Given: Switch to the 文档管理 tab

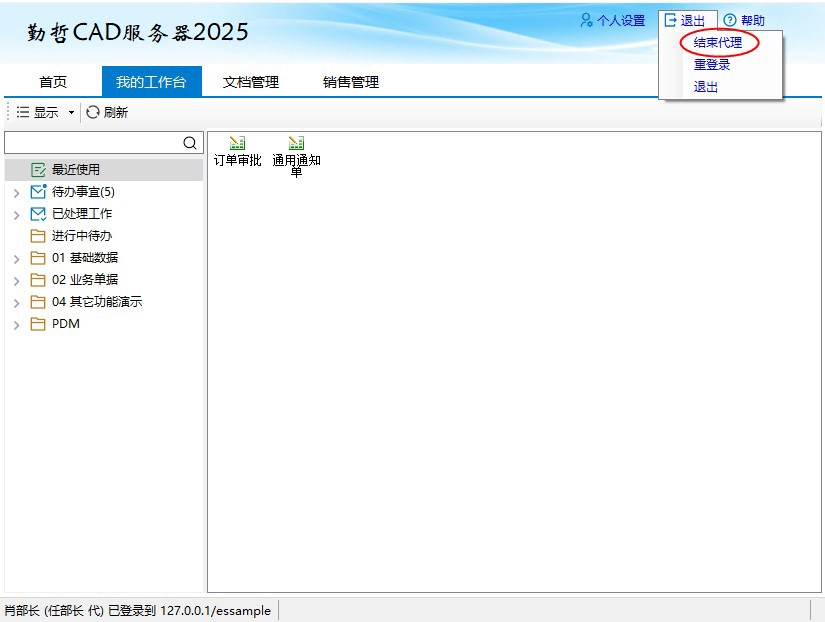Looking at the screenshot, I should (x=250, y=82).
